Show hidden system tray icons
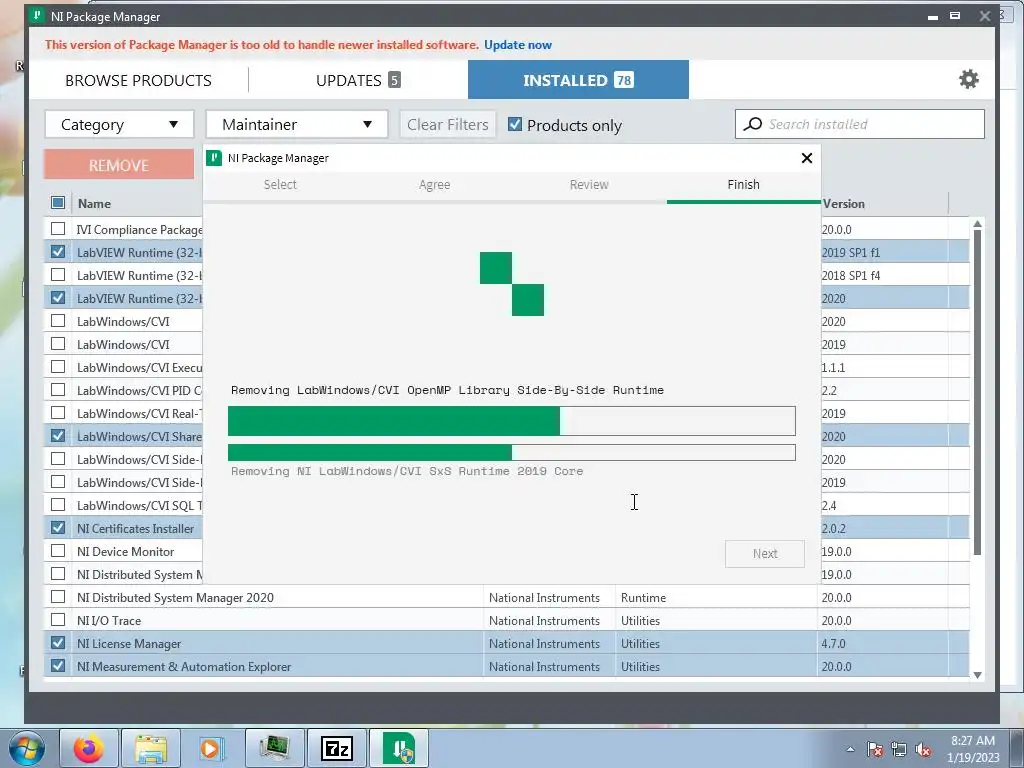Screen dimensions: 1024x768 point(850,749)
